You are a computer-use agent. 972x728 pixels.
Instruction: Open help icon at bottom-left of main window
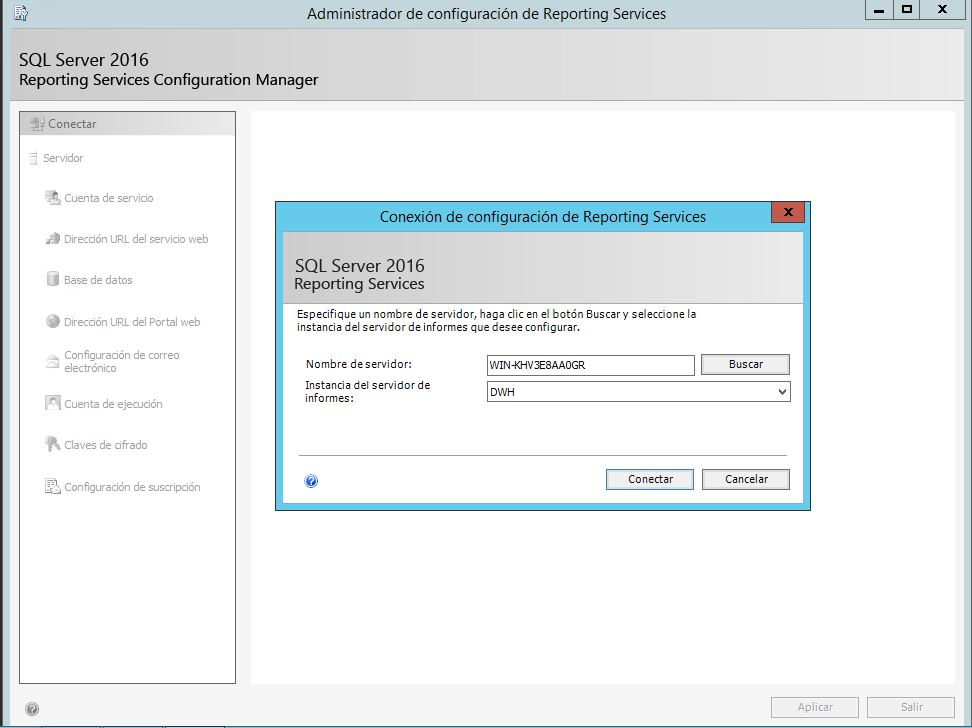pos(32,708)
